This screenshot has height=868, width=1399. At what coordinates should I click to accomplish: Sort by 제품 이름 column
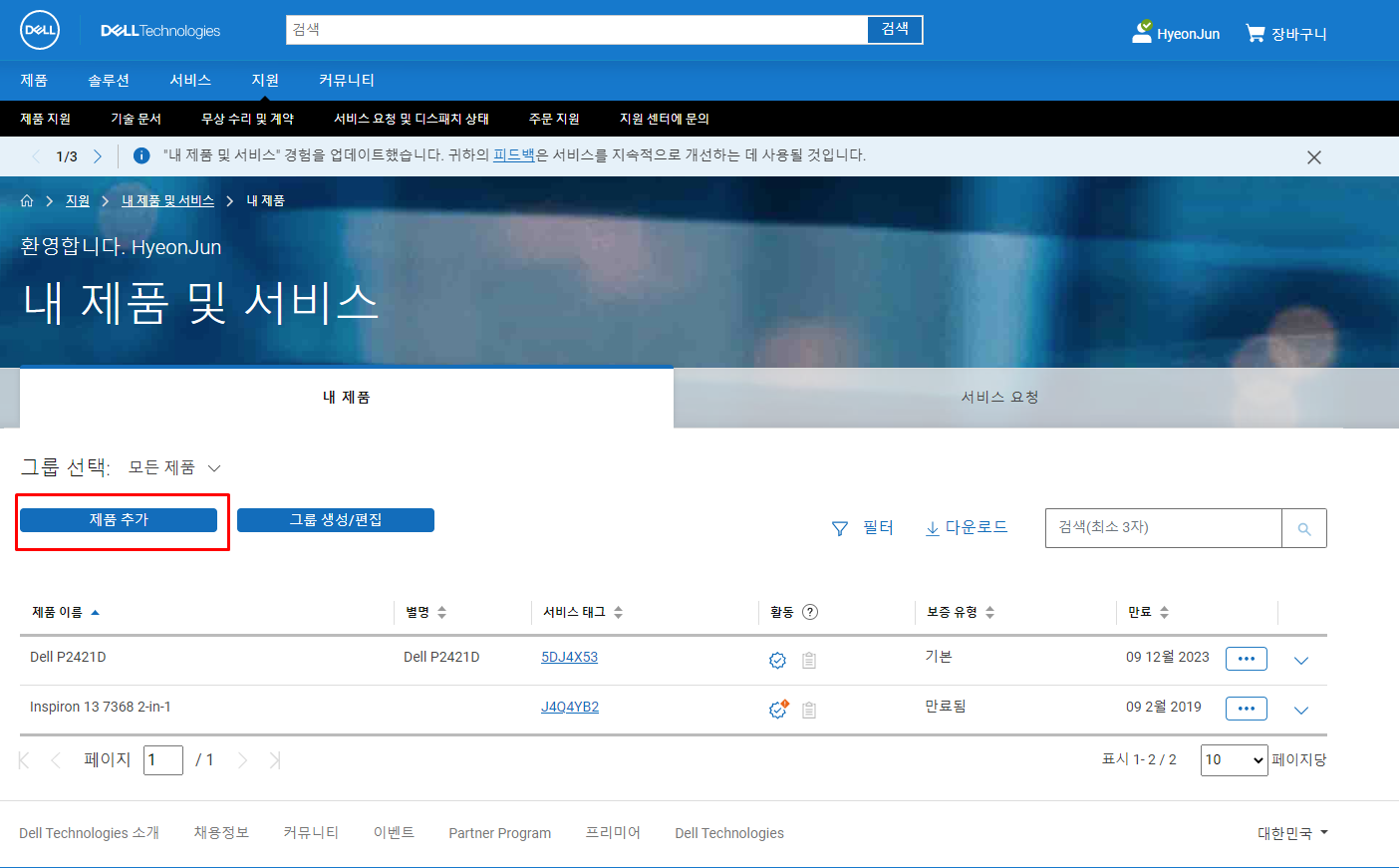point(66,612)
